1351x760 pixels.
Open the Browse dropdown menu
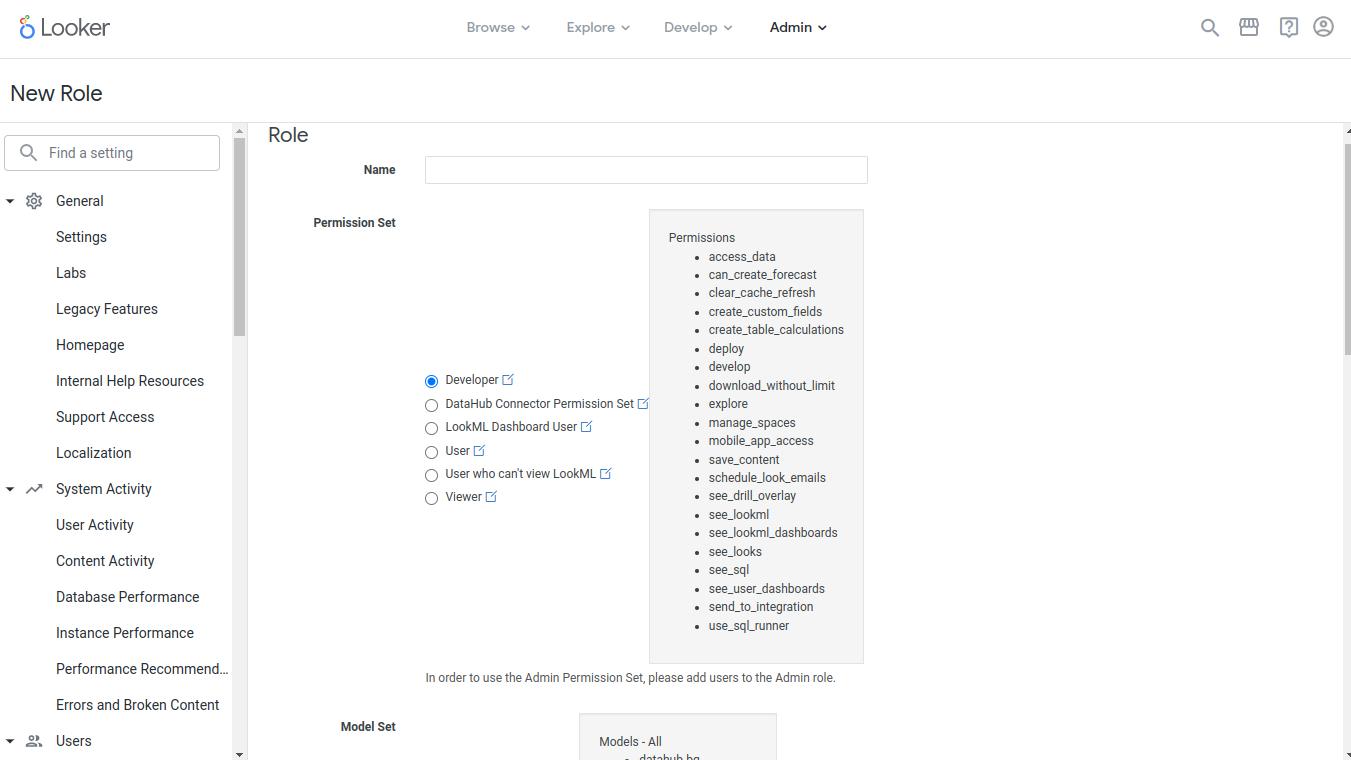click(x=498, y=28)
